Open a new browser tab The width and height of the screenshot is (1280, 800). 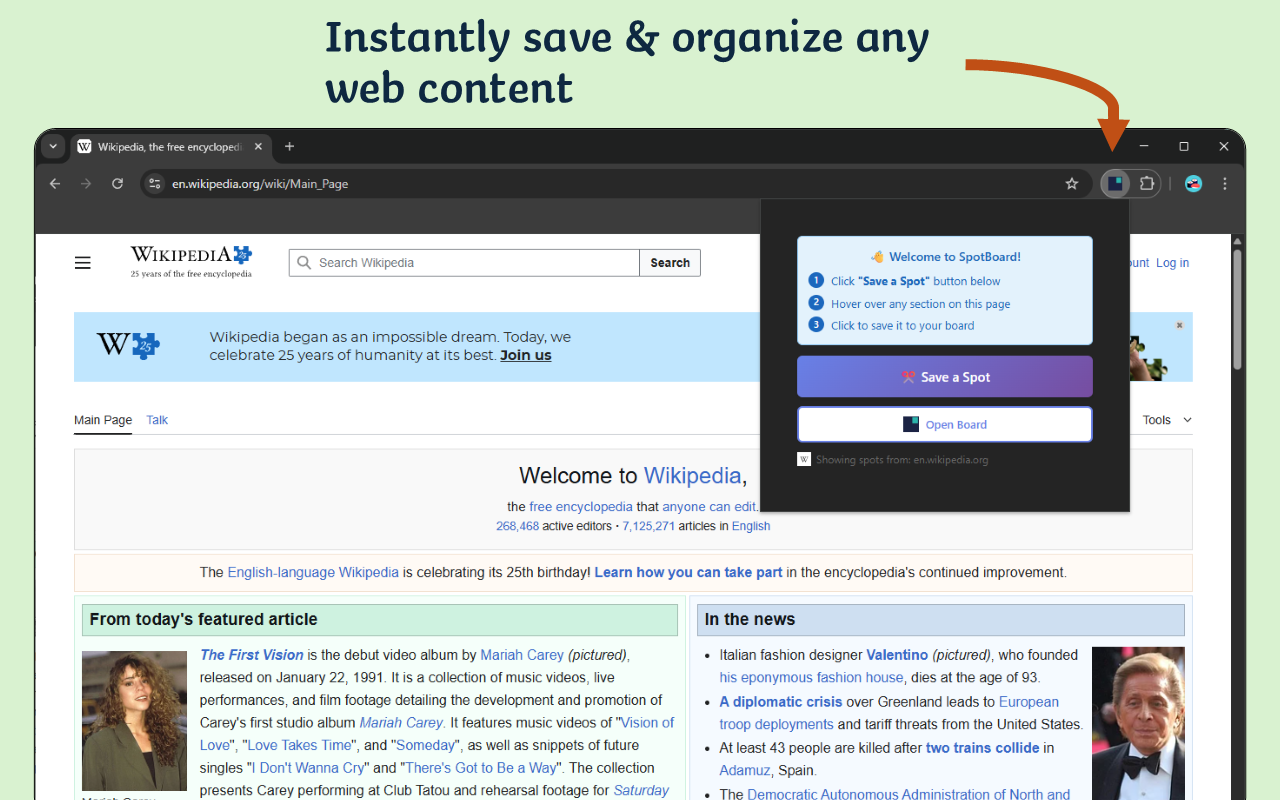290,147
